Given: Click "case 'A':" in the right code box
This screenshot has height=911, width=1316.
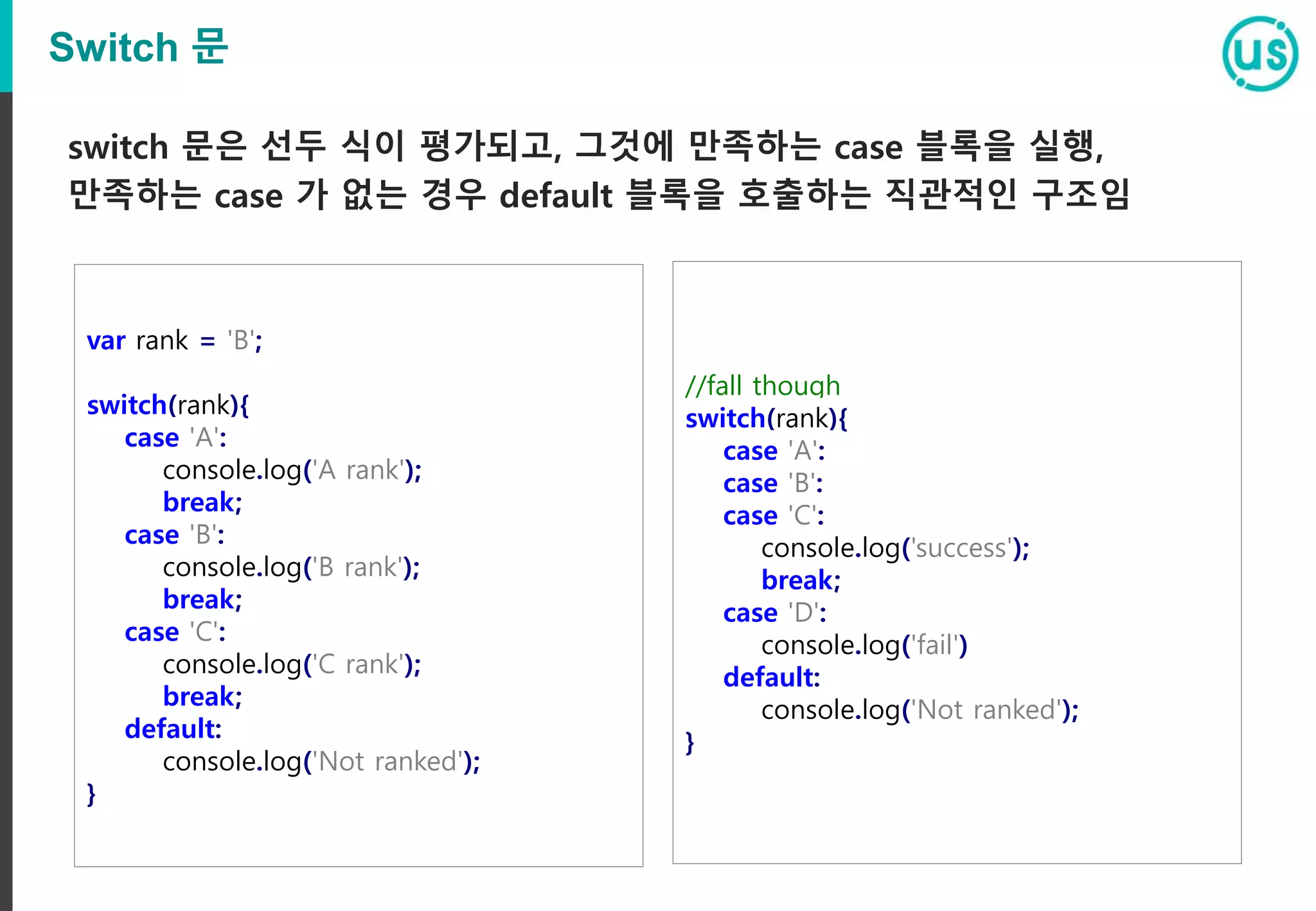Looking at the screenshot, I should click(774, 451).
